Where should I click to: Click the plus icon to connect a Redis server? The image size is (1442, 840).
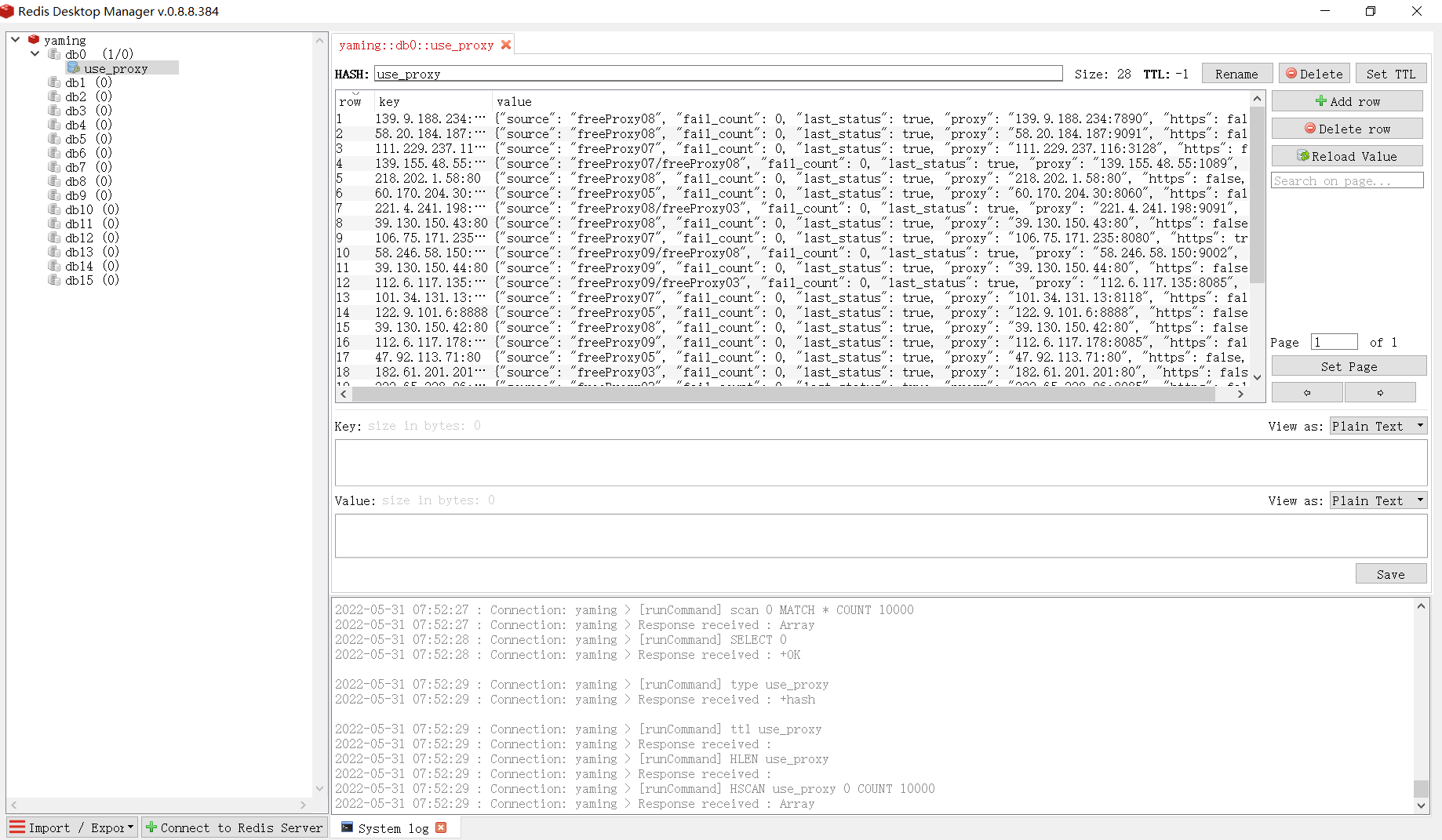[151, 827]
